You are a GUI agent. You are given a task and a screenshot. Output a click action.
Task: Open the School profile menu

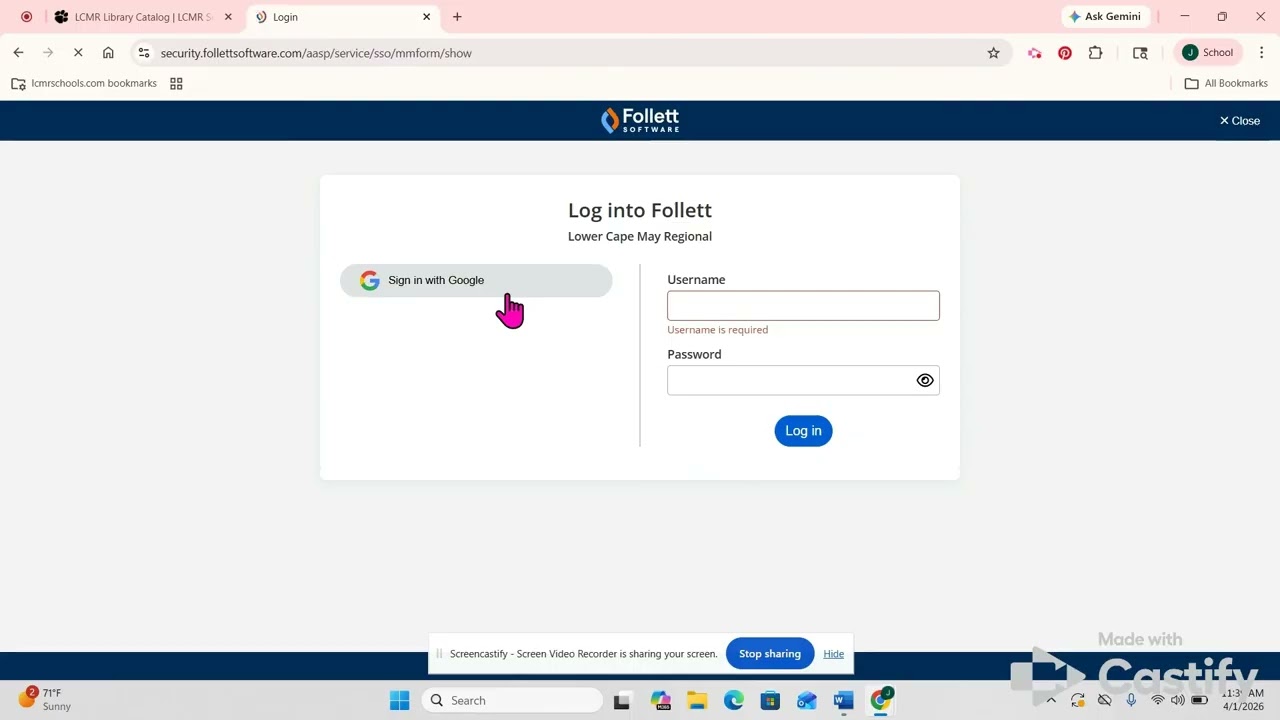(1208, 53)
